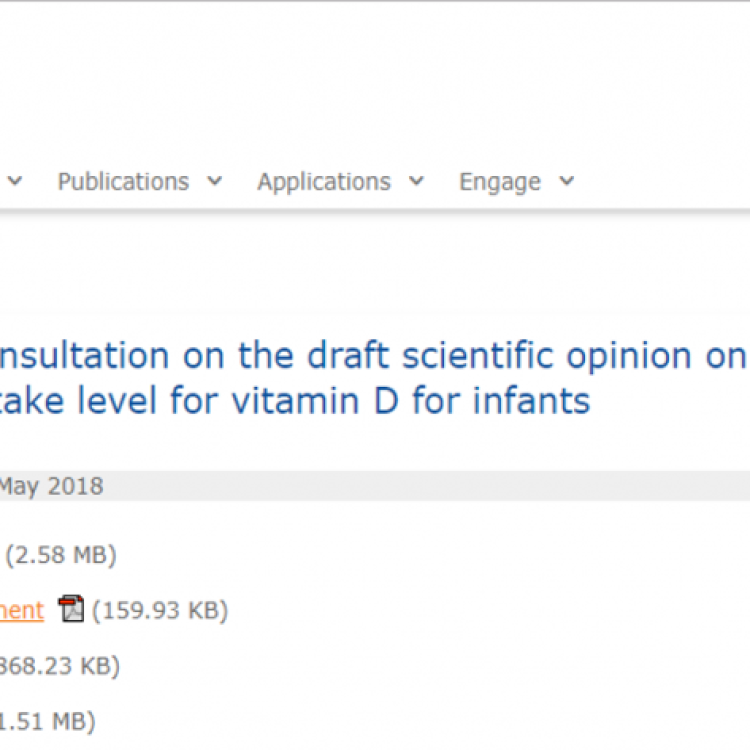The image size is (750, 750).
Task: Expand the Applications dropdown chevron
Action: pyautogui.click(x=416, y=182)
